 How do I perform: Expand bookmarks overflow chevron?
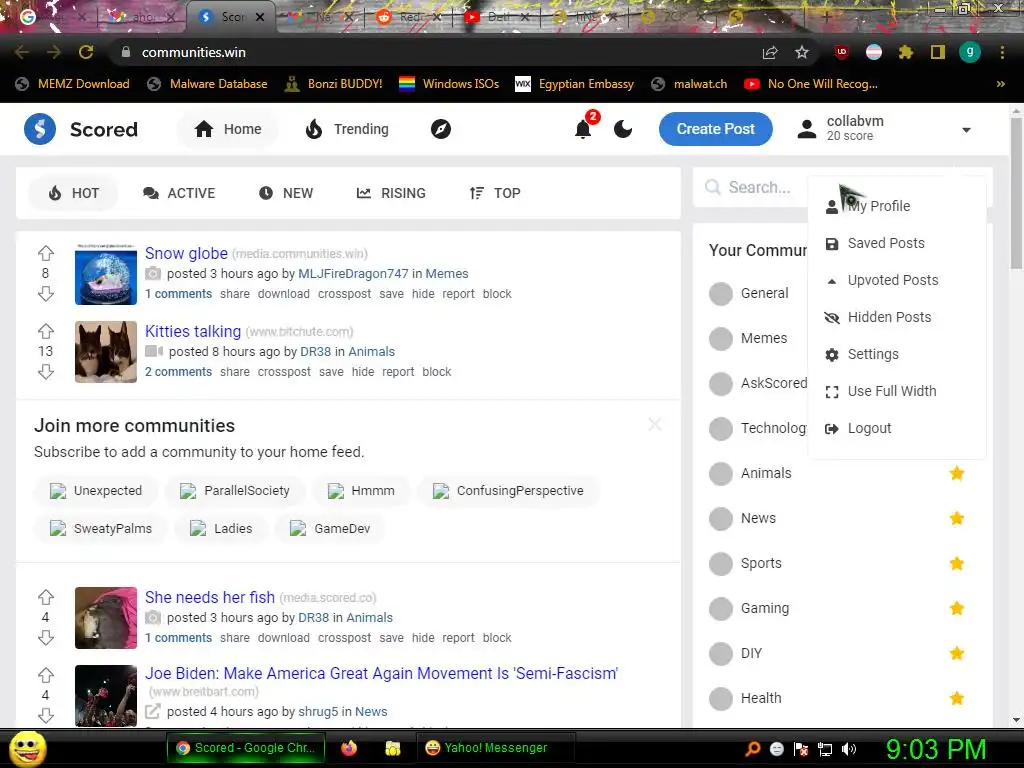[x=1000, y=84]
